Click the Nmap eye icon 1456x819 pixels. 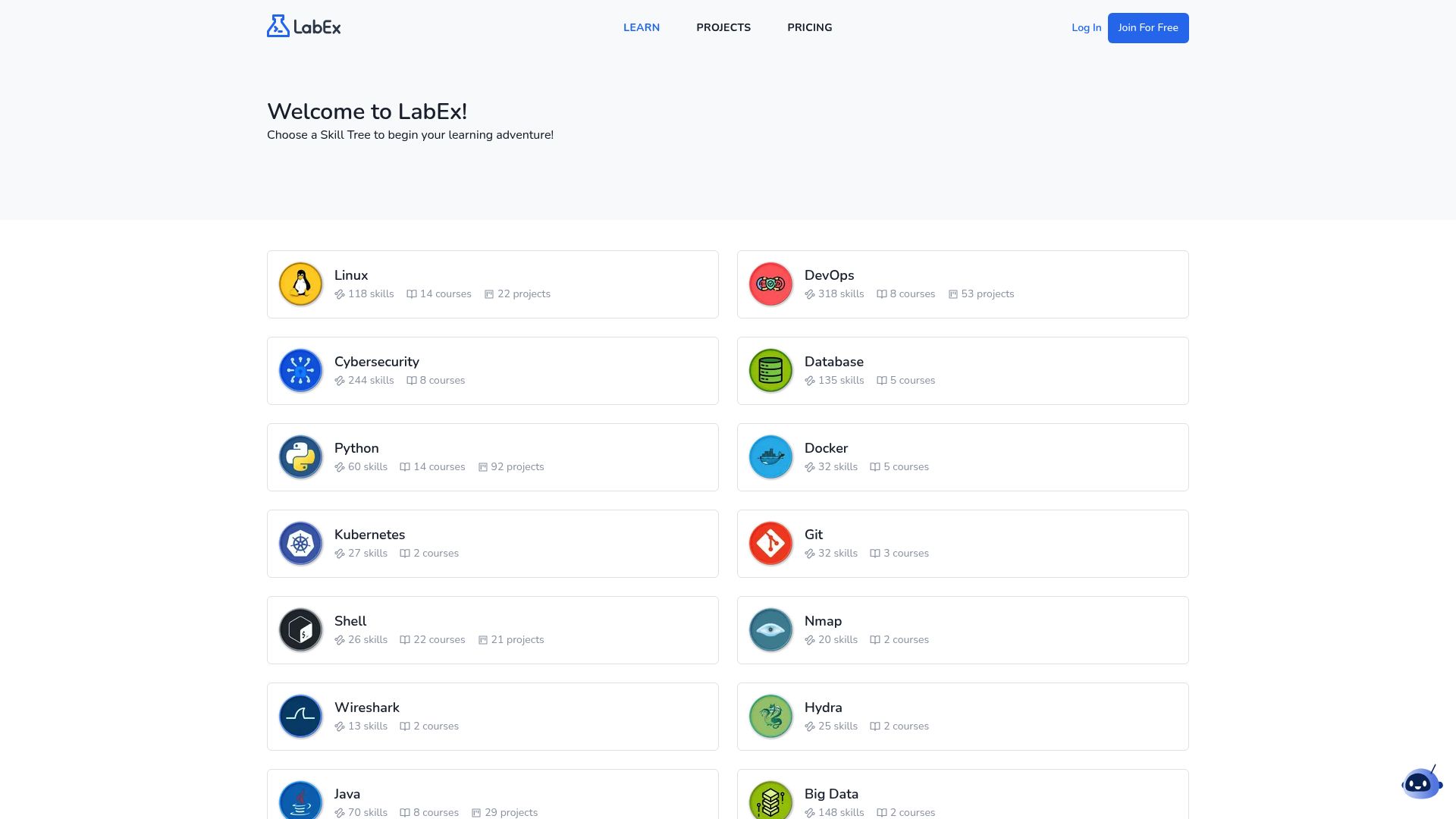770,629
